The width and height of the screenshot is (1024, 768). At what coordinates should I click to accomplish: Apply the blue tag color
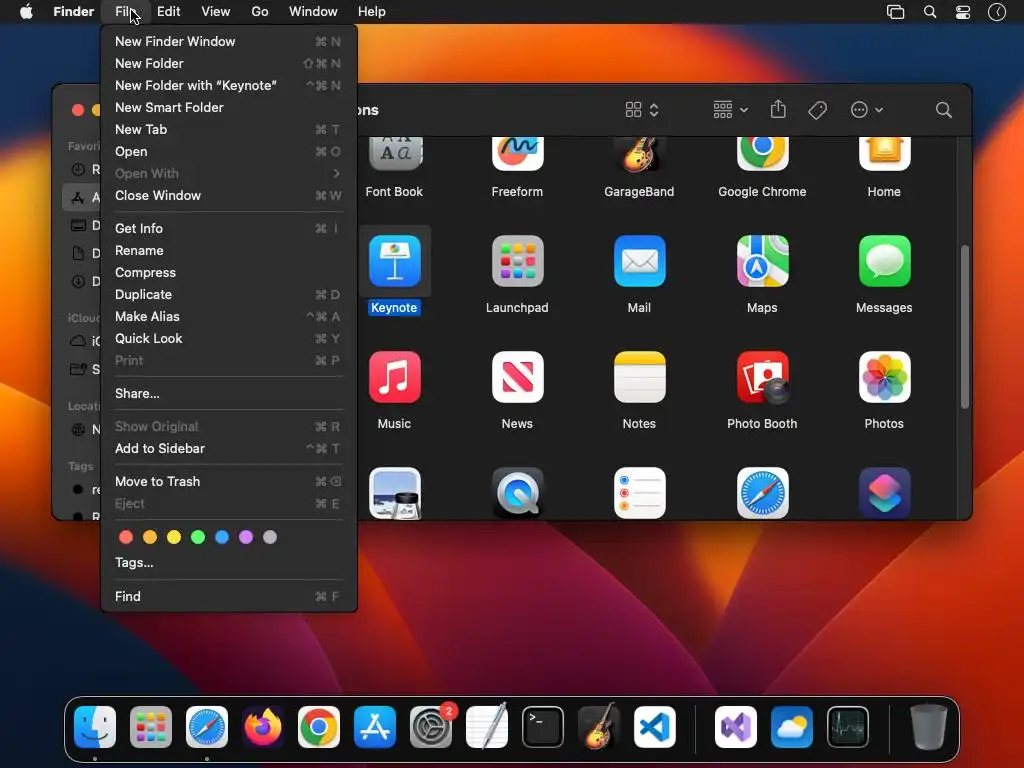pos(222,537)
